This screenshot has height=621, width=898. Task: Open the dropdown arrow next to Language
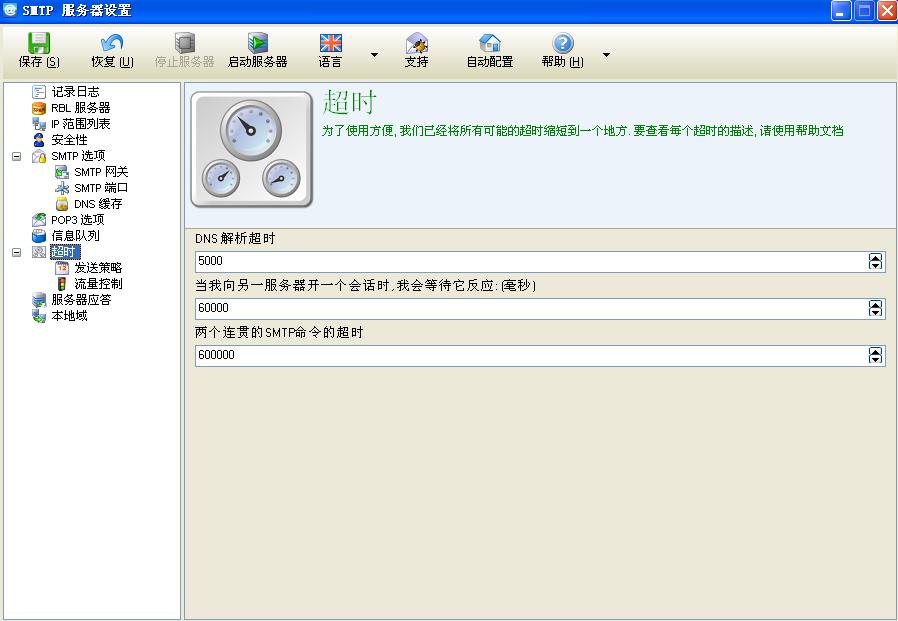tap(374, 55)
